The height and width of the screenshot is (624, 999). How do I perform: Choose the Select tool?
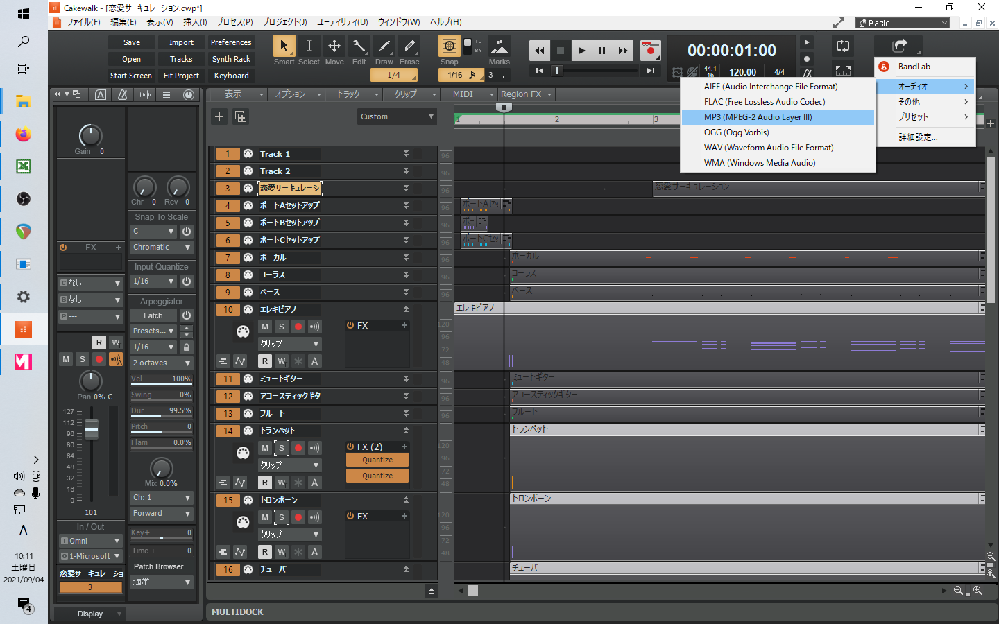309,47
